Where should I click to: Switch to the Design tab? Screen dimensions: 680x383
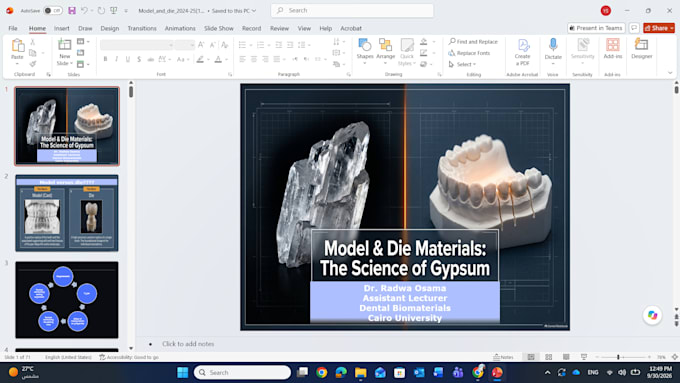110,28
